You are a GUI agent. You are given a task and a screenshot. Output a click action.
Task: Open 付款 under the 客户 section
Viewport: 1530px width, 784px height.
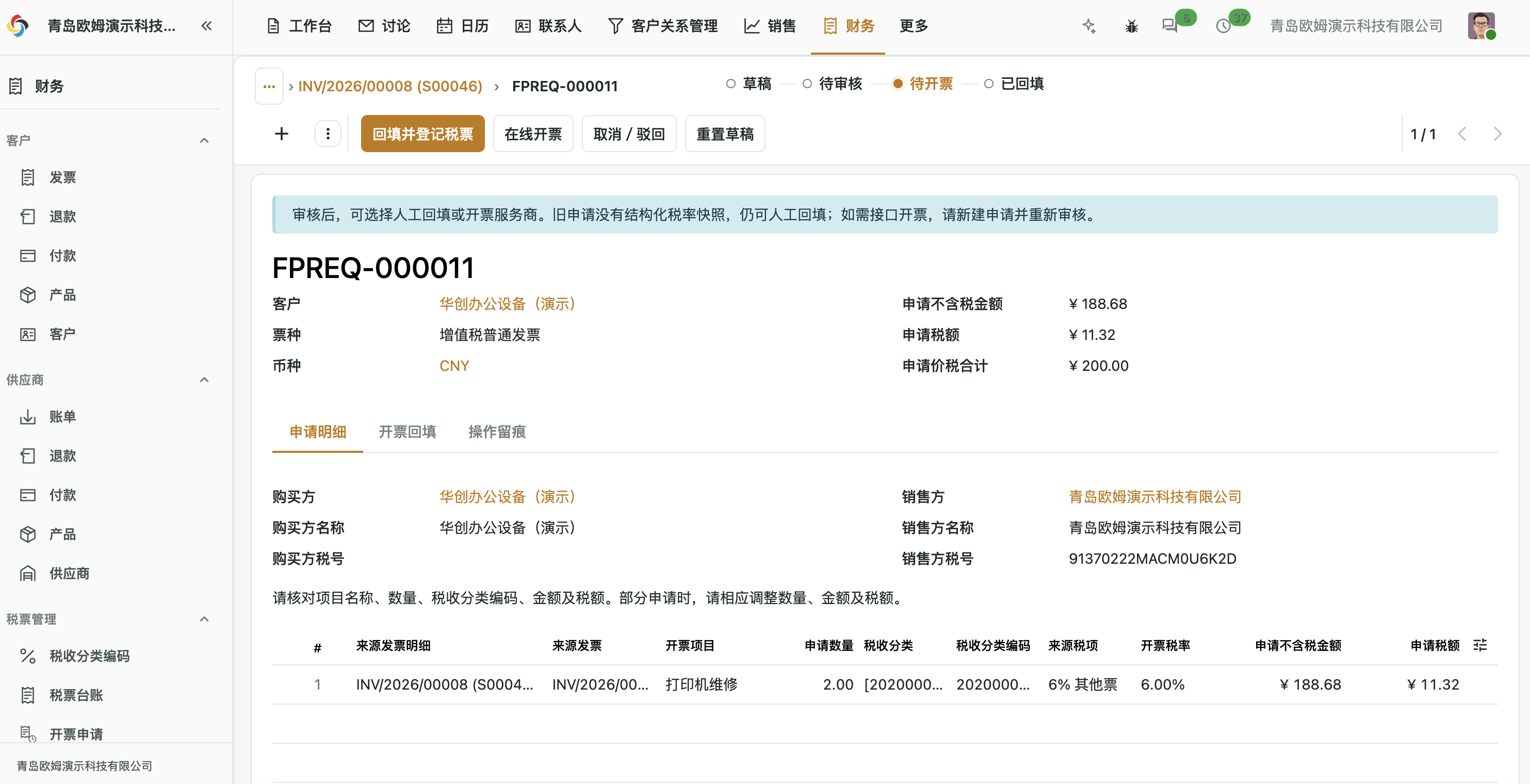[62, 255]
